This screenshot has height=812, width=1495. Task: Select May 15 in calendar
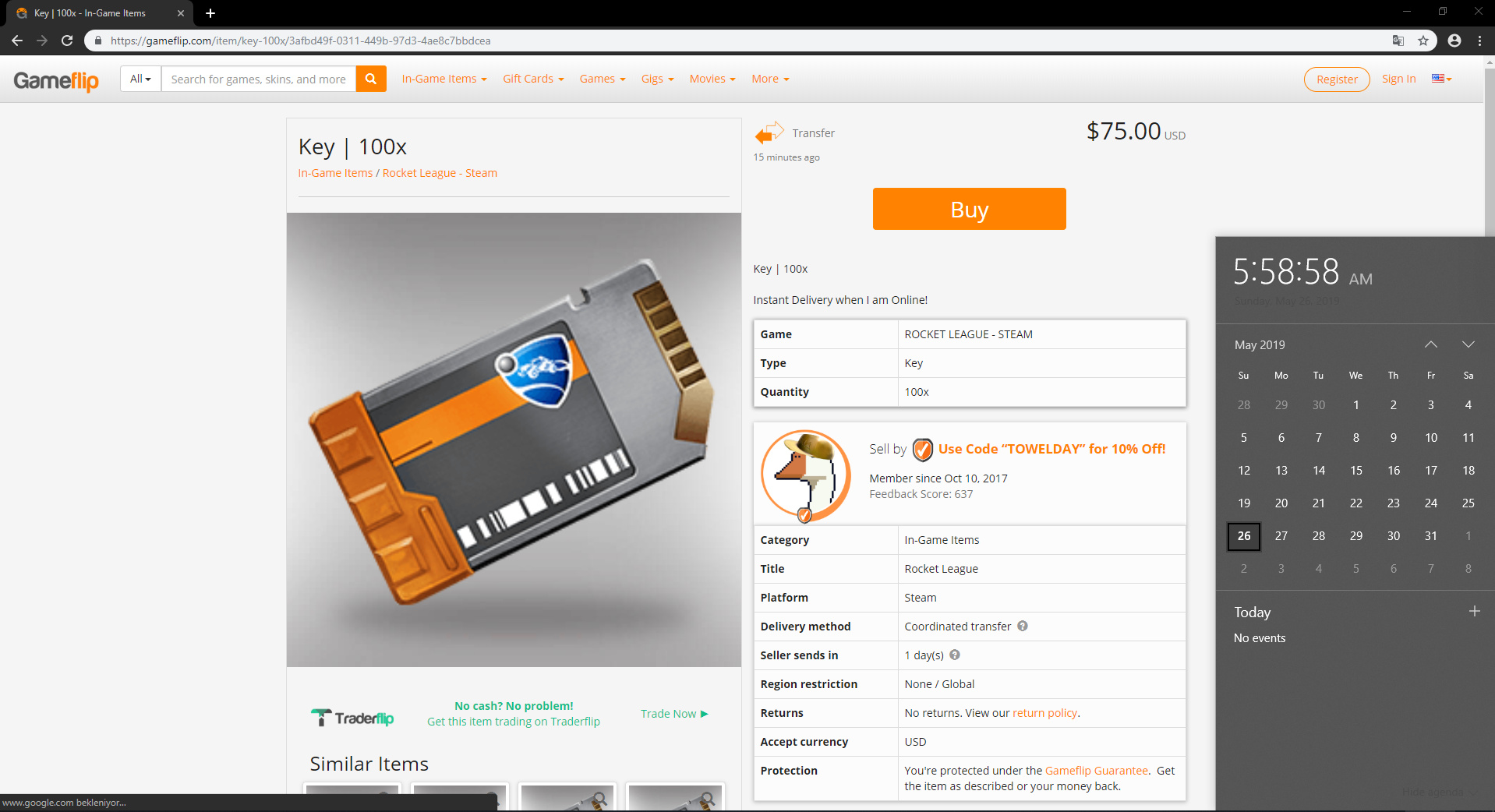pyautogui.click(x=1355, y=470)
